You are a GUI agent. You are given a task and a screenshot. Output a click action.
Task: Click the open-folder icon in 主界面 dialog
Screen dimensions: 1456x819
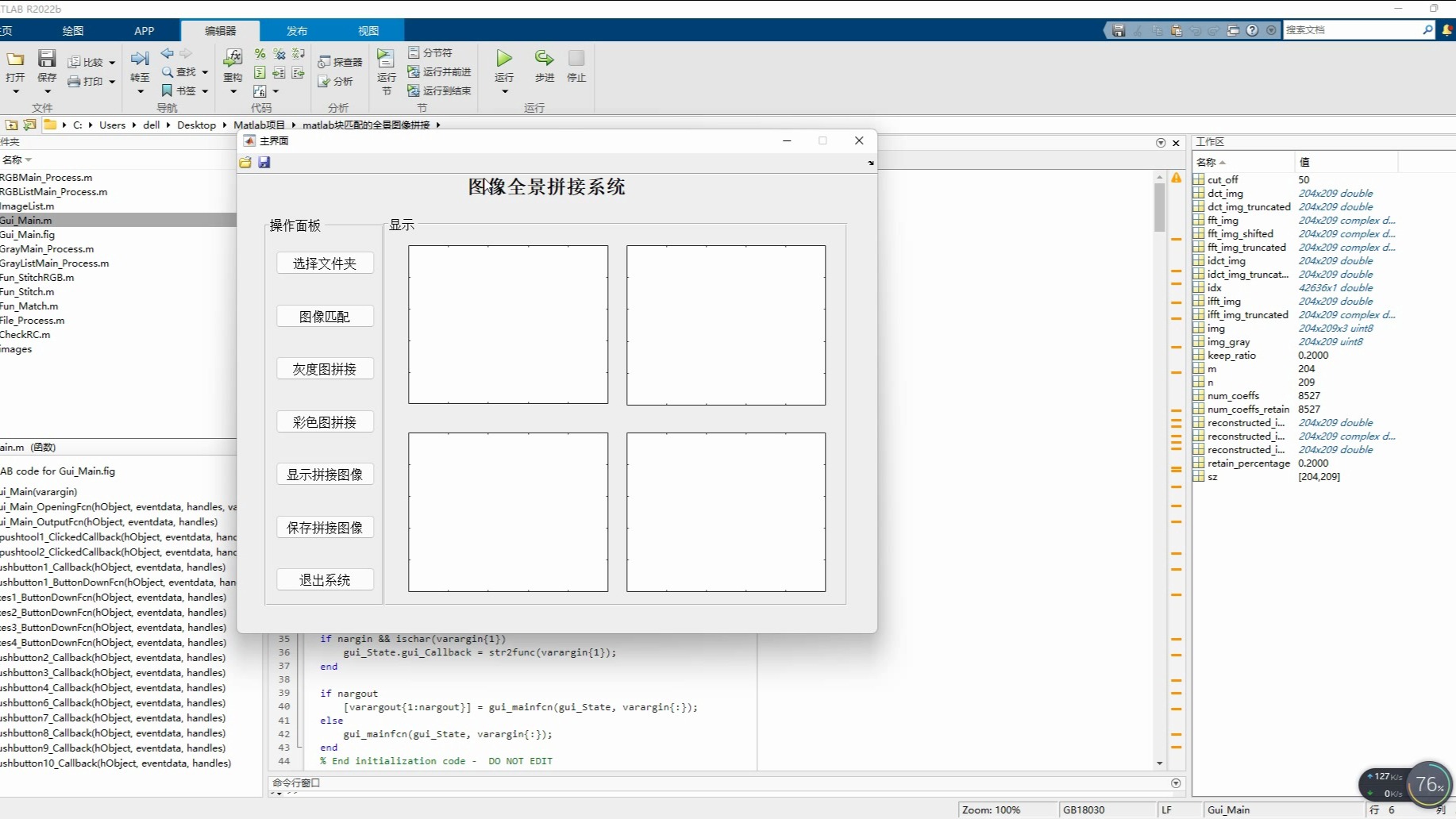click(x=245, y=162)
